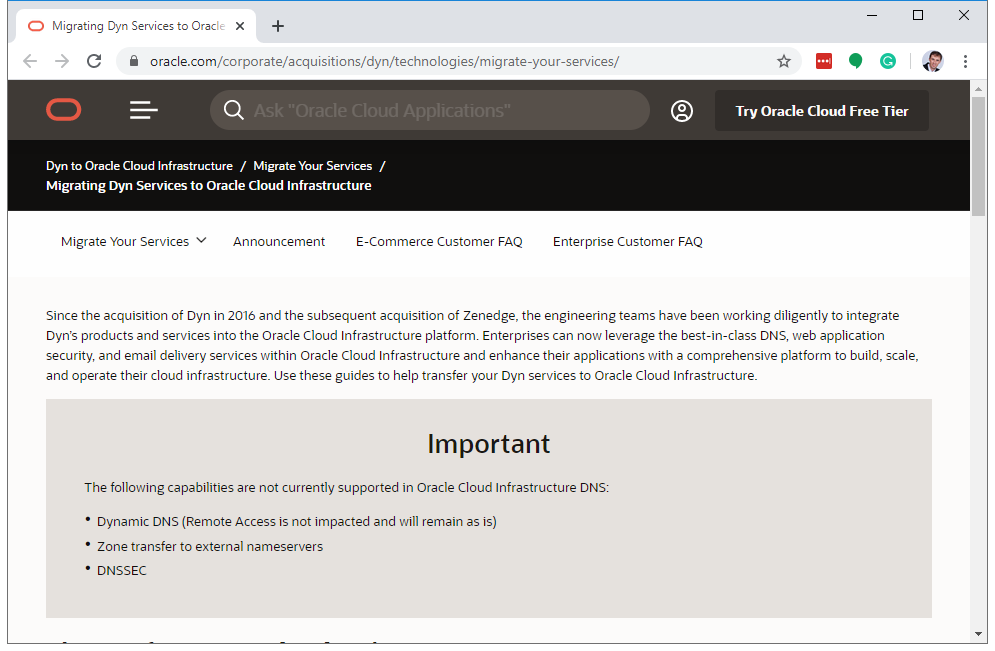
Task: Click the Oracle logo icon
Action: pyautogui.click(x=63, y=110)
